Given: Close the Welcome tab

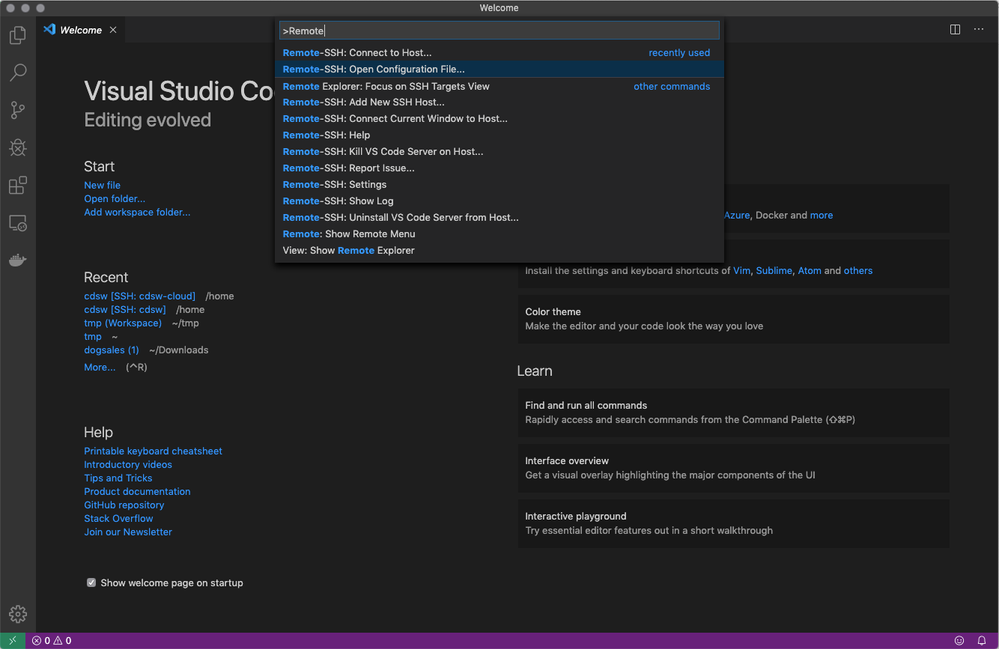Looking at the screenshot, I should pos(113,30).
